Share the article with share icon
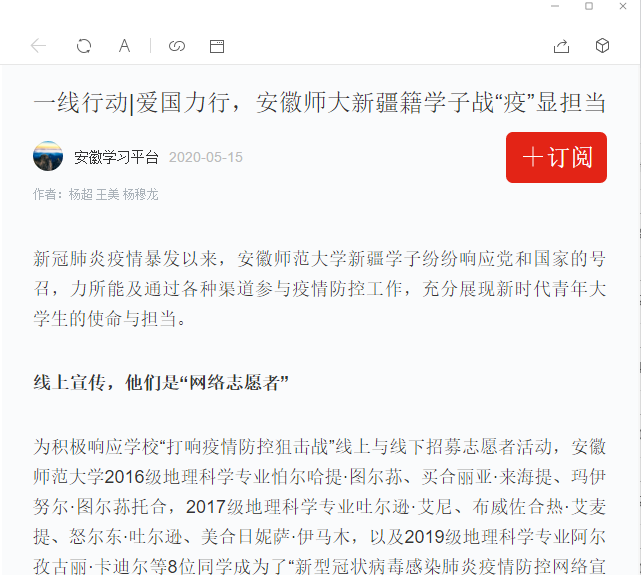This screenshot has width=641, height=575. pyautogui.click(x=561, y=46)
